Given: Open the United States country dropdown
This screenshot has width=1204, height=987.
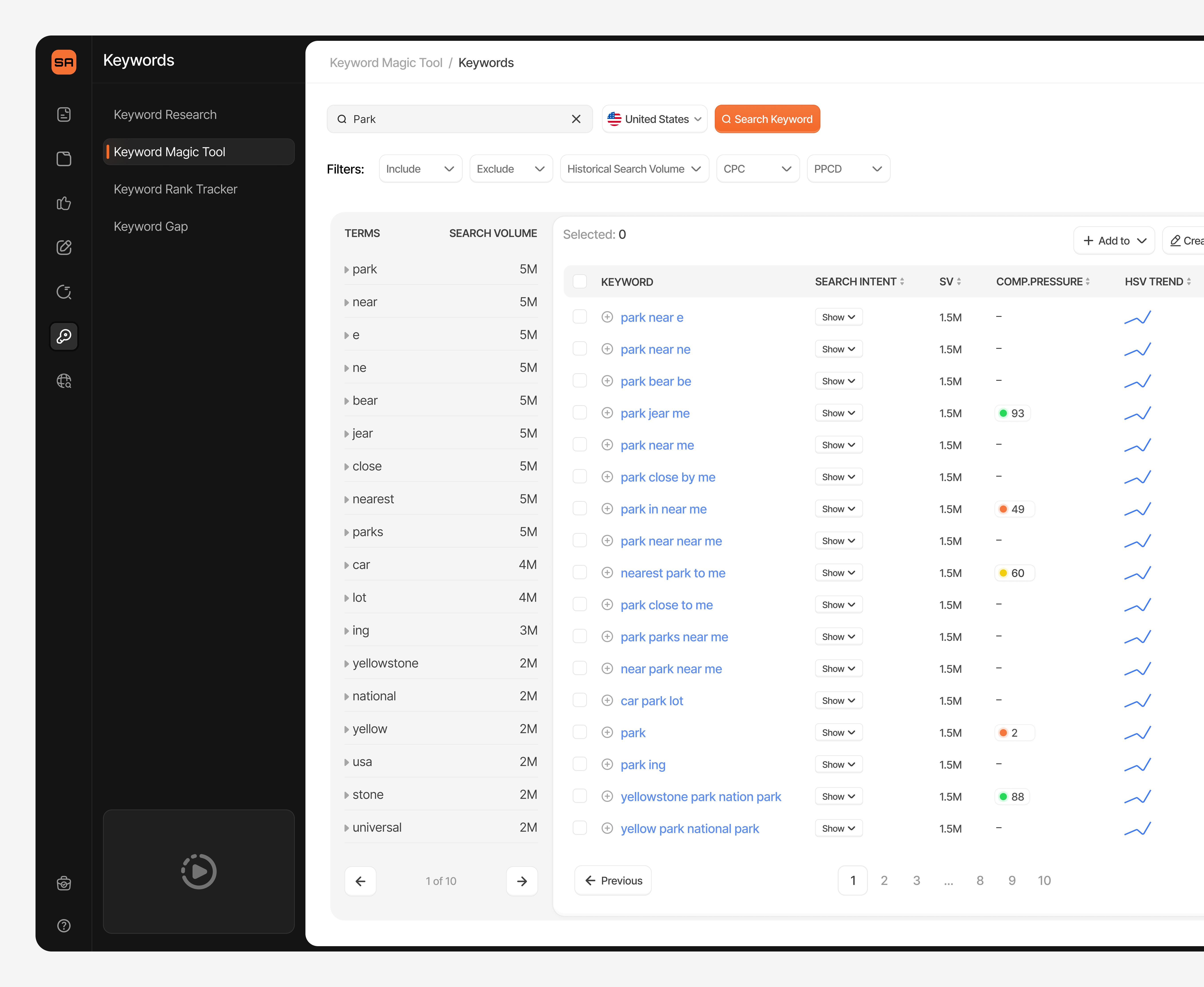Looking at the screenshot, I should [x=654, y=119].
